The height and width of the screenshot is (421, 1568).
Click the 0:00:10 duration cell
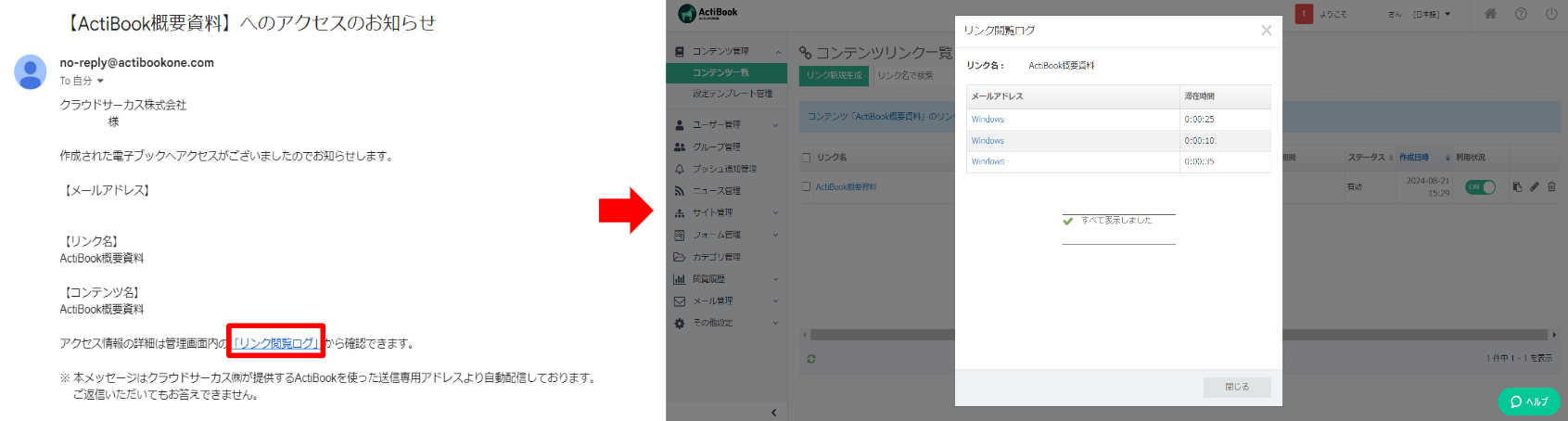click(x=1225, y=141)
